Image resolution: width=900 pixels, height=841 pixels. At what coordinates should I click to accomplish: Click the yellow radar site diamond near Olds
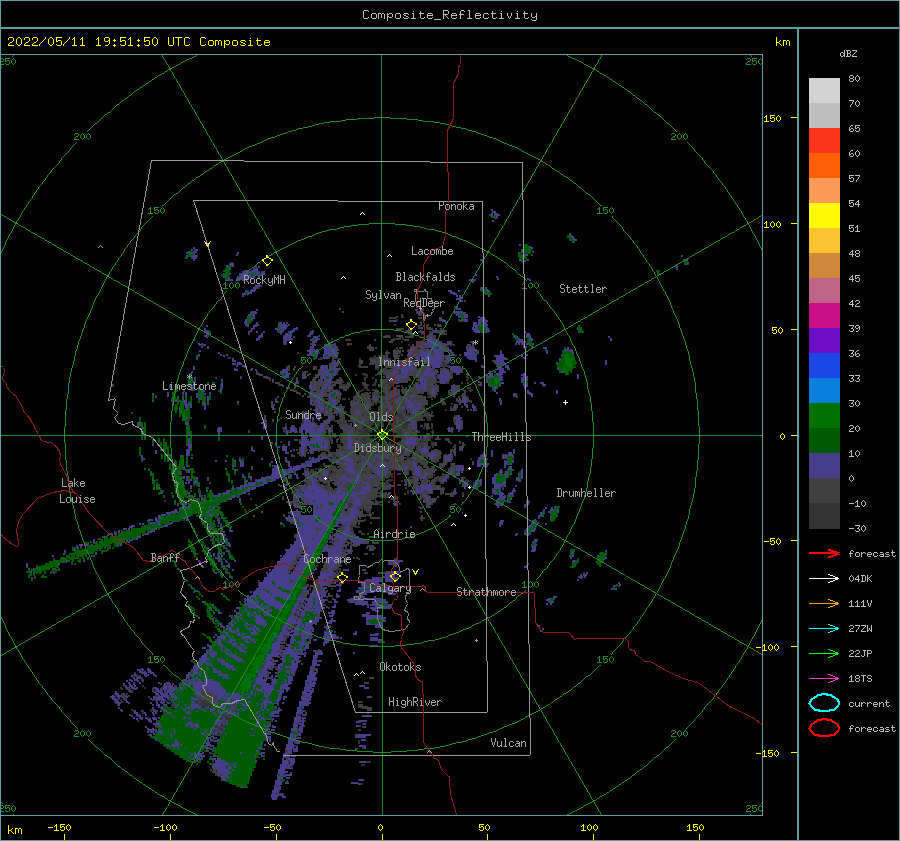(382, 435)
